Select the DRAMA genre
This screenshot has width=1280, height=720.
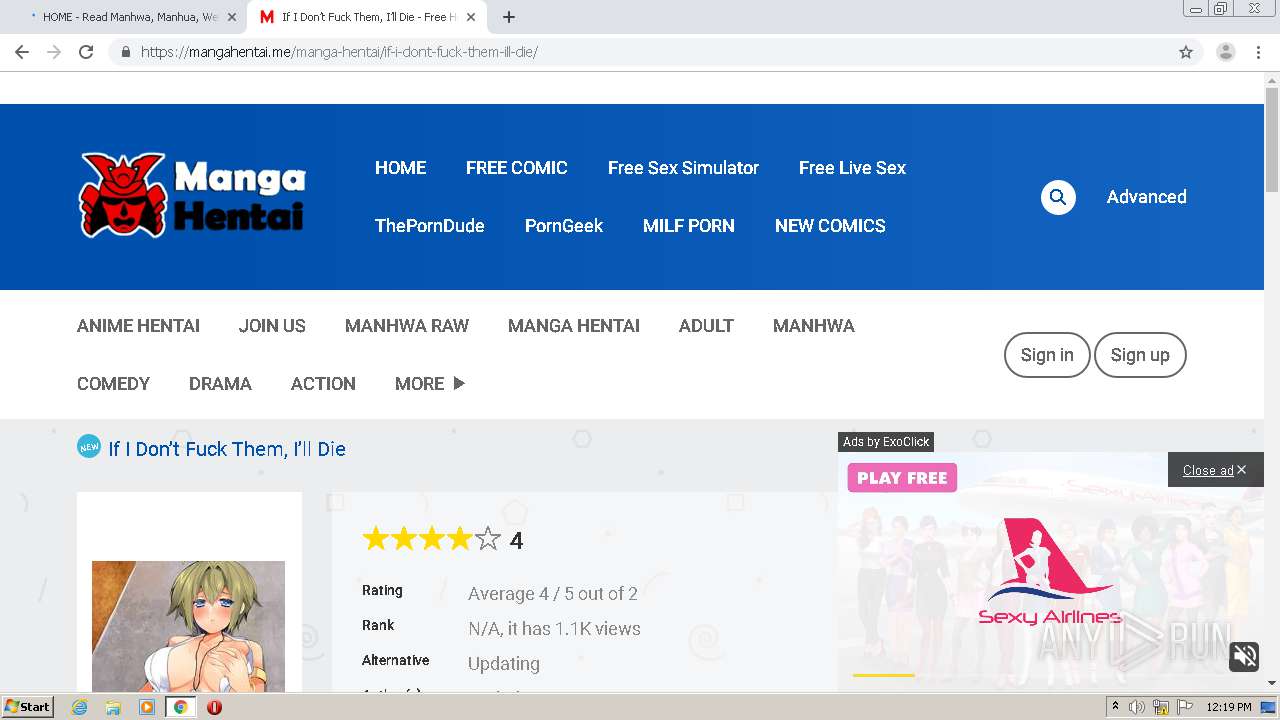(220, 384)
